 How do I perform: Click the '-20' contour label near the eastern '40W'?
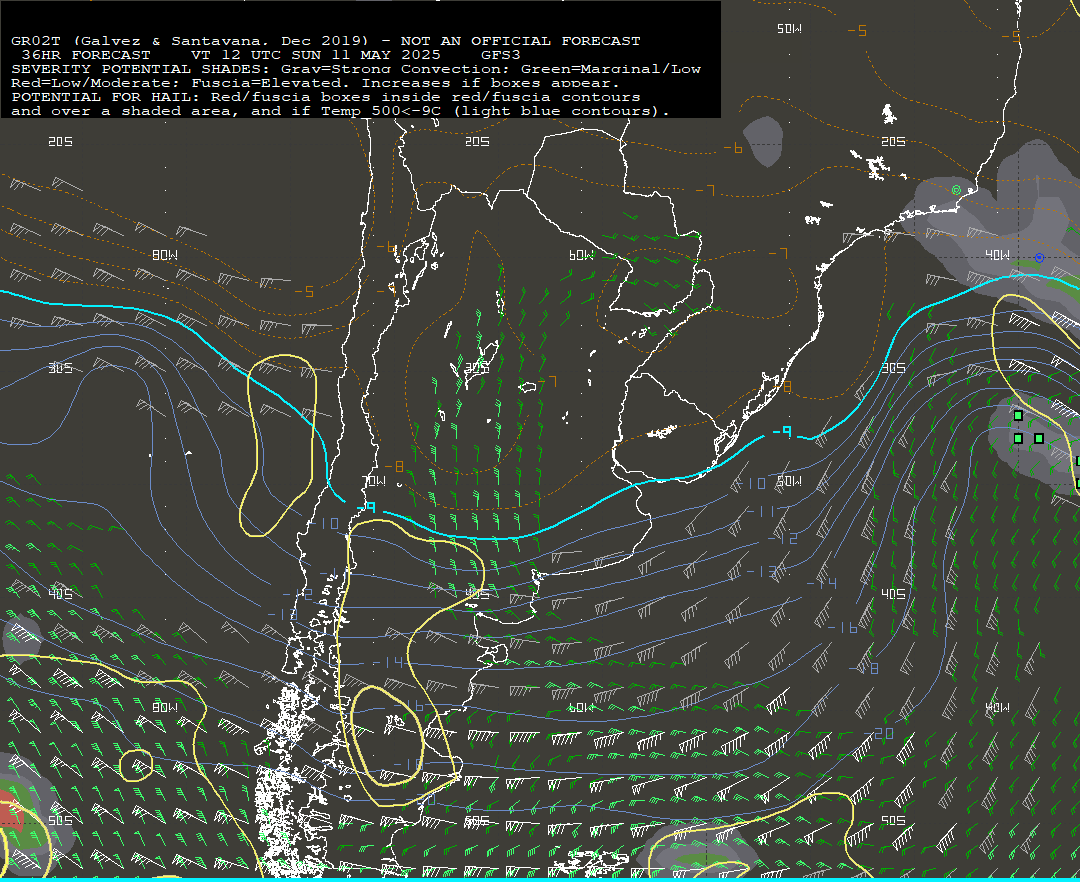click(x=879, y=734)
